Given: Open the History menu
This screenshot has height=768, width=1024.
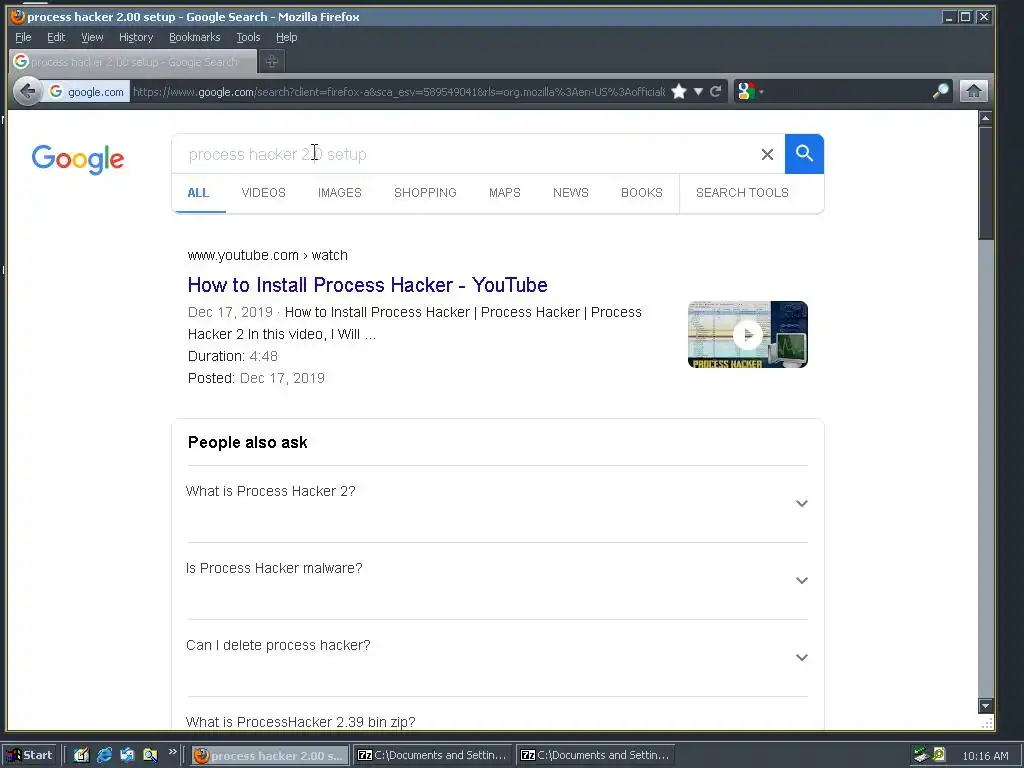Looking at the screenshot, I should coord(136,37).
